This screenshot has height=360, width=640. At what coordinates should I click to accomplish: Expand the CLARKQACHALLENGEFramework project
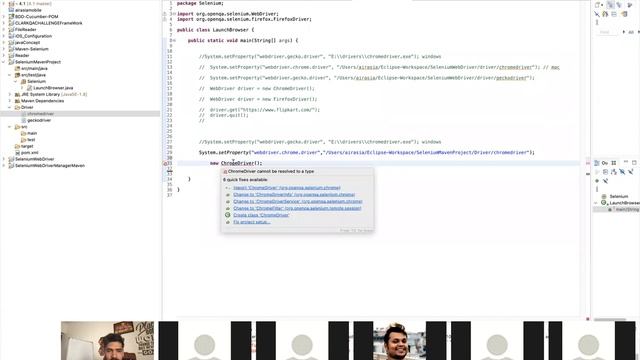coord(4,23)
